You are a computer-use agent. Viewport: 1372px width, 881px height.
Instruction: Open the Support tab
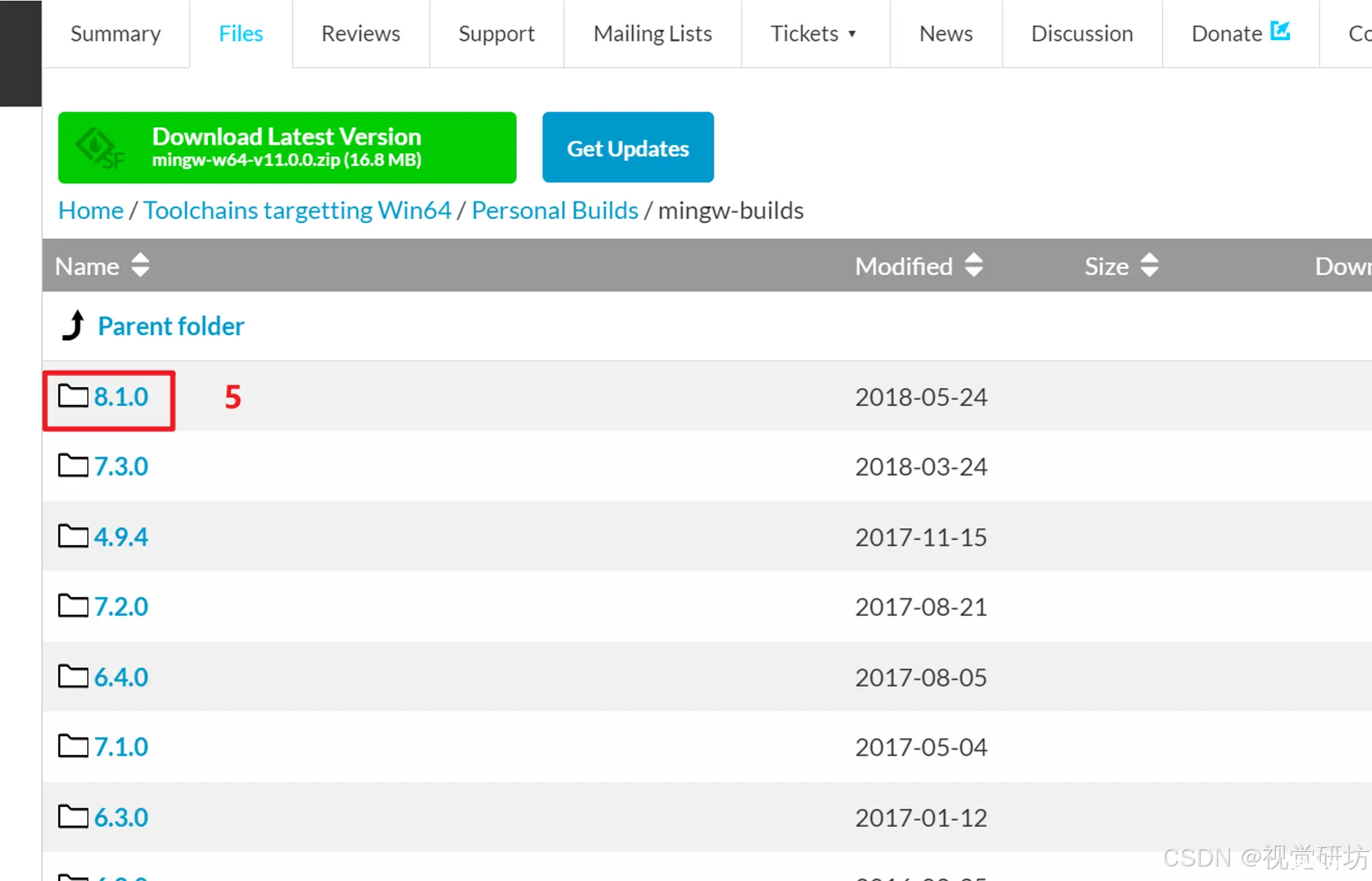[496, 33]
